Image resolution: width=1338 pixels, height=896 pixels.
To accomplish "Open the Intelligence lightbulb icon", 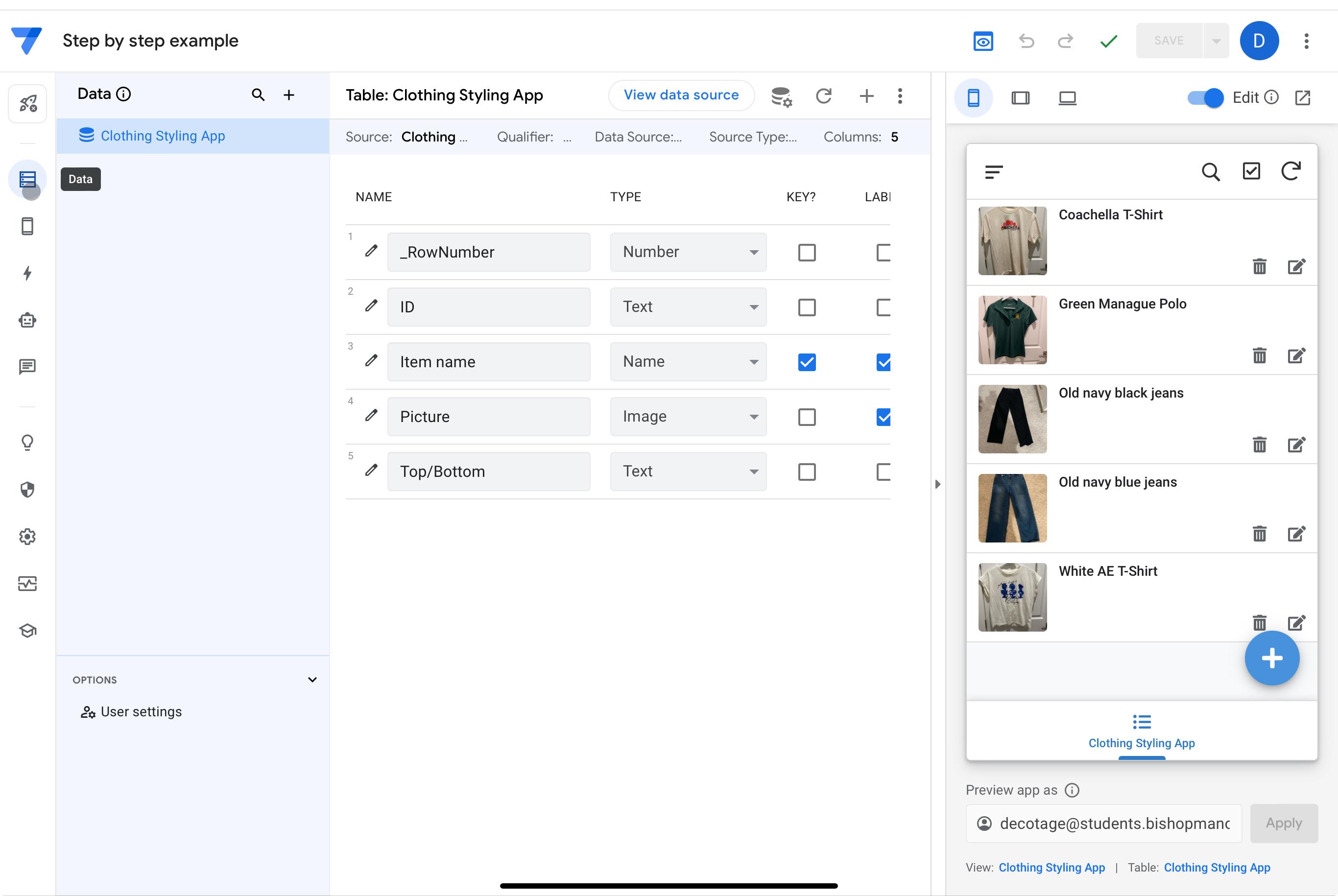I will click(27, 443).
